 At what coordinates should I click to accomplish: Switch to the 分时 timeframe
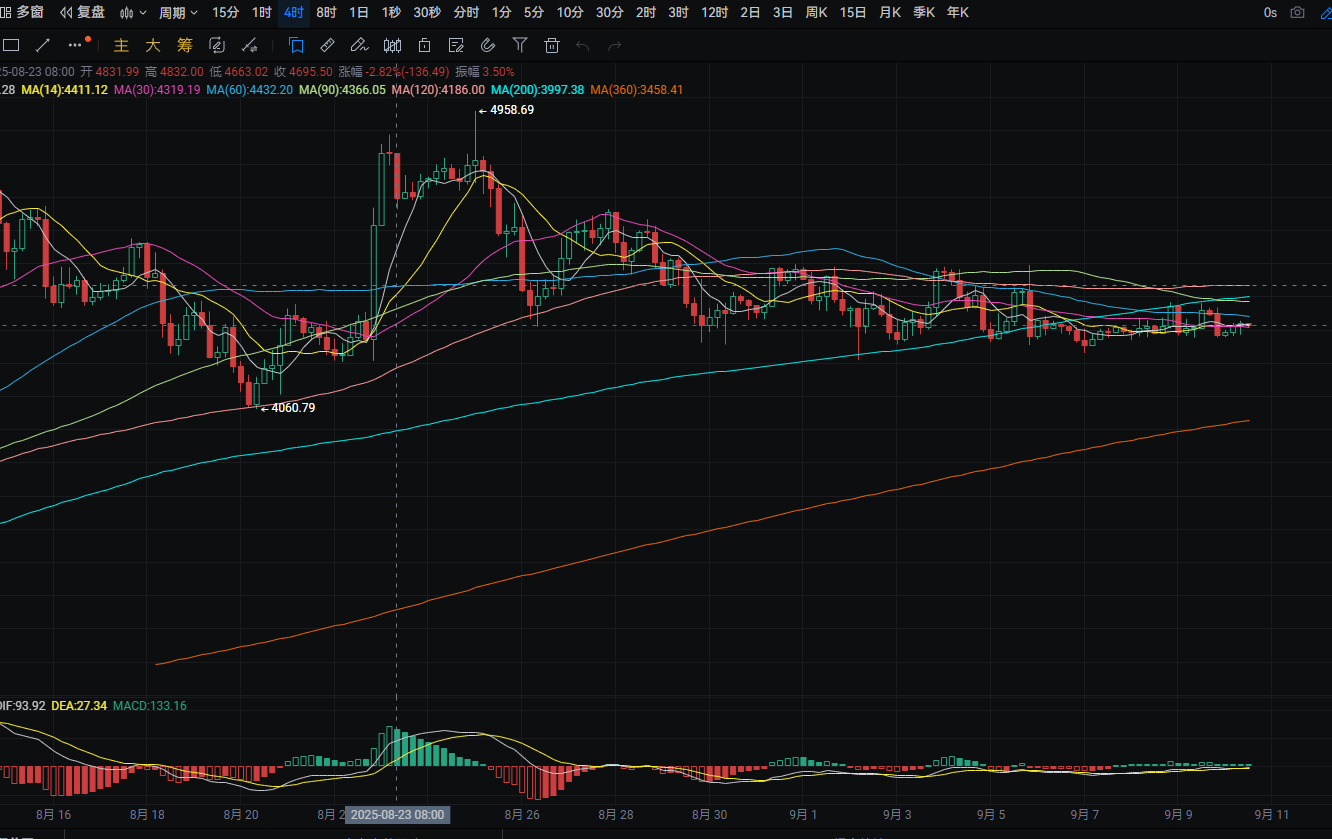point(466,13)
